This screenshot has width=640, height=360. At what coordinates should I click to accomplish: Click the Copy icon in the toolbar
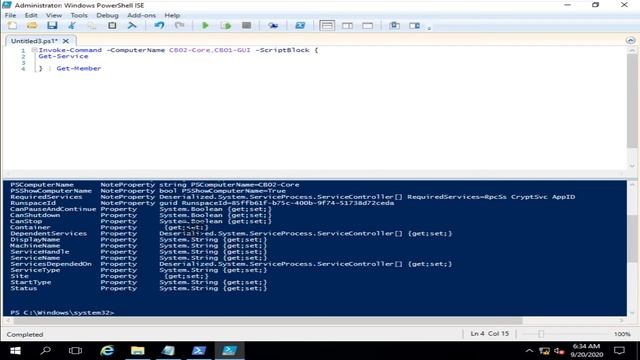pos(92,26)
